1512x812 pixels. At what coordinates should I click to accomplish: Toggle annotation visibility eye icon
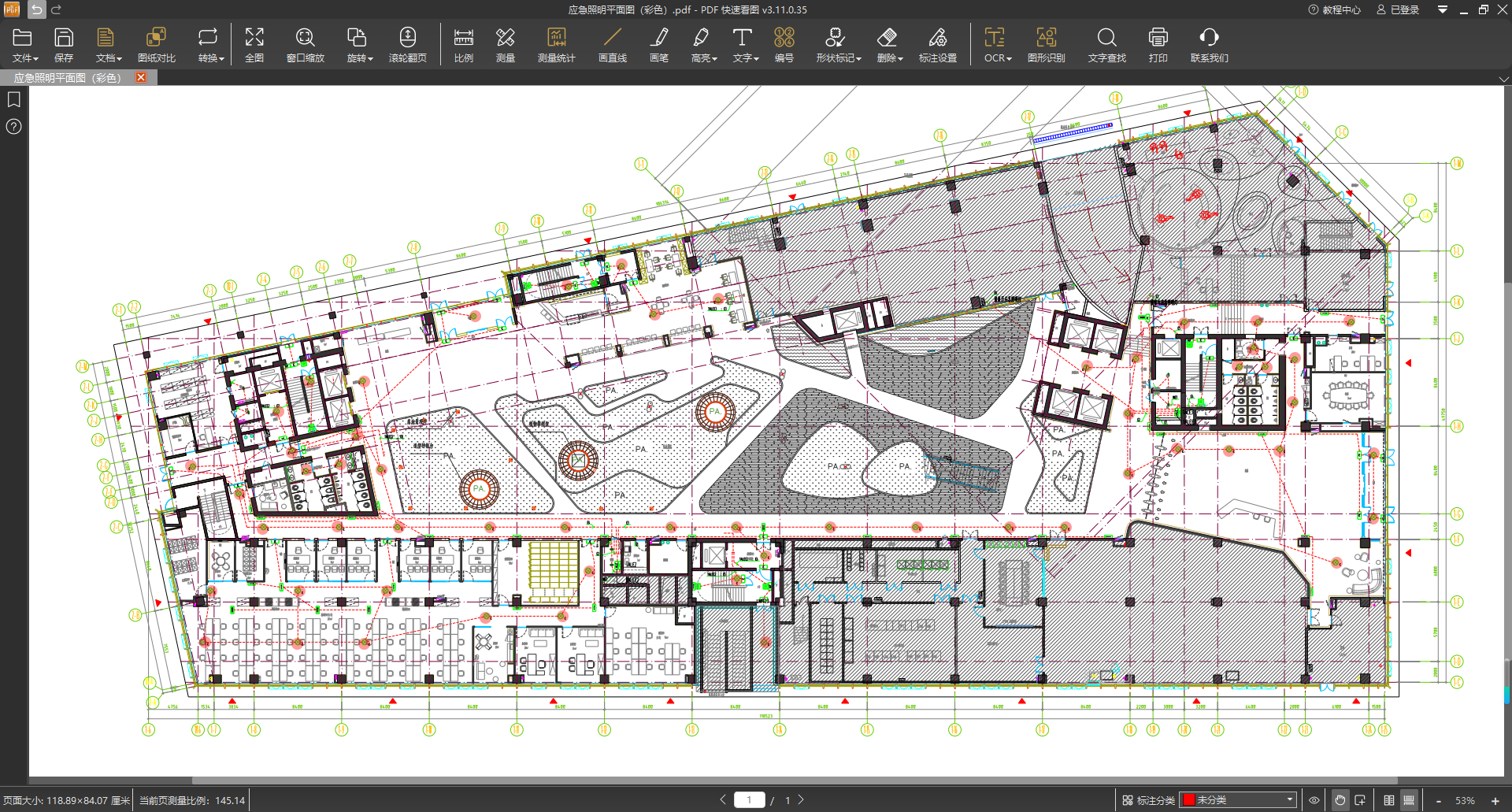[x=1314, y=800]
